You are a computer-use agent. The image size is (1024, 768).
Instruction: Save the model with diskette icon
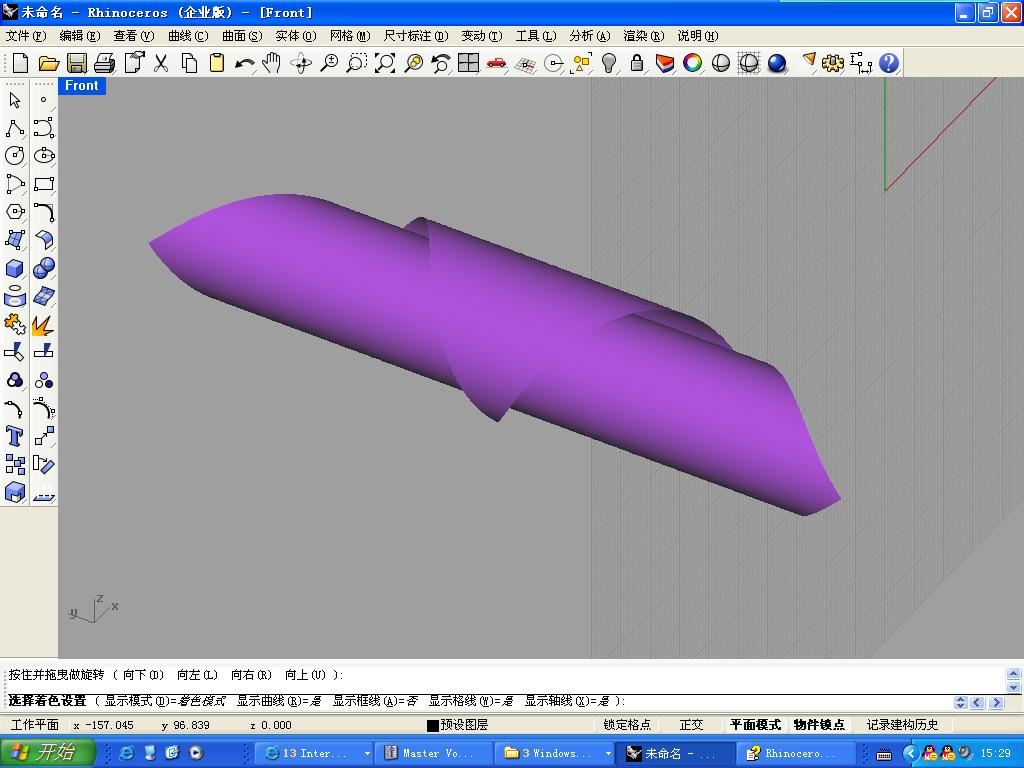pos(76,63)
